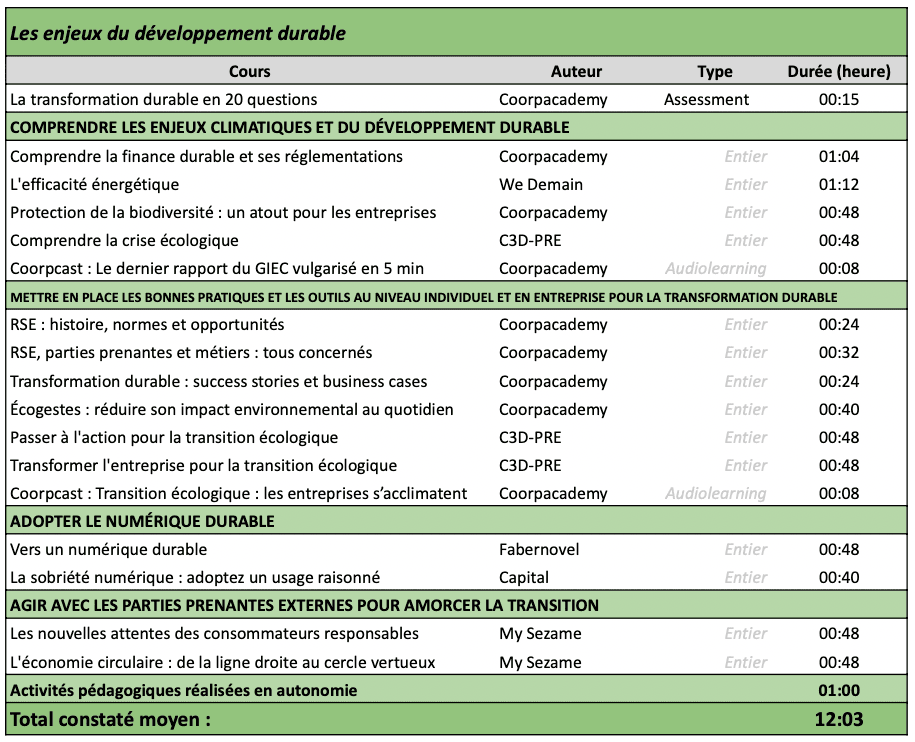Open 'La transformation durable en 20 questions'
The height and width of the screenshot is (742, 915).
pyautogui.click(x=163, y=99)
